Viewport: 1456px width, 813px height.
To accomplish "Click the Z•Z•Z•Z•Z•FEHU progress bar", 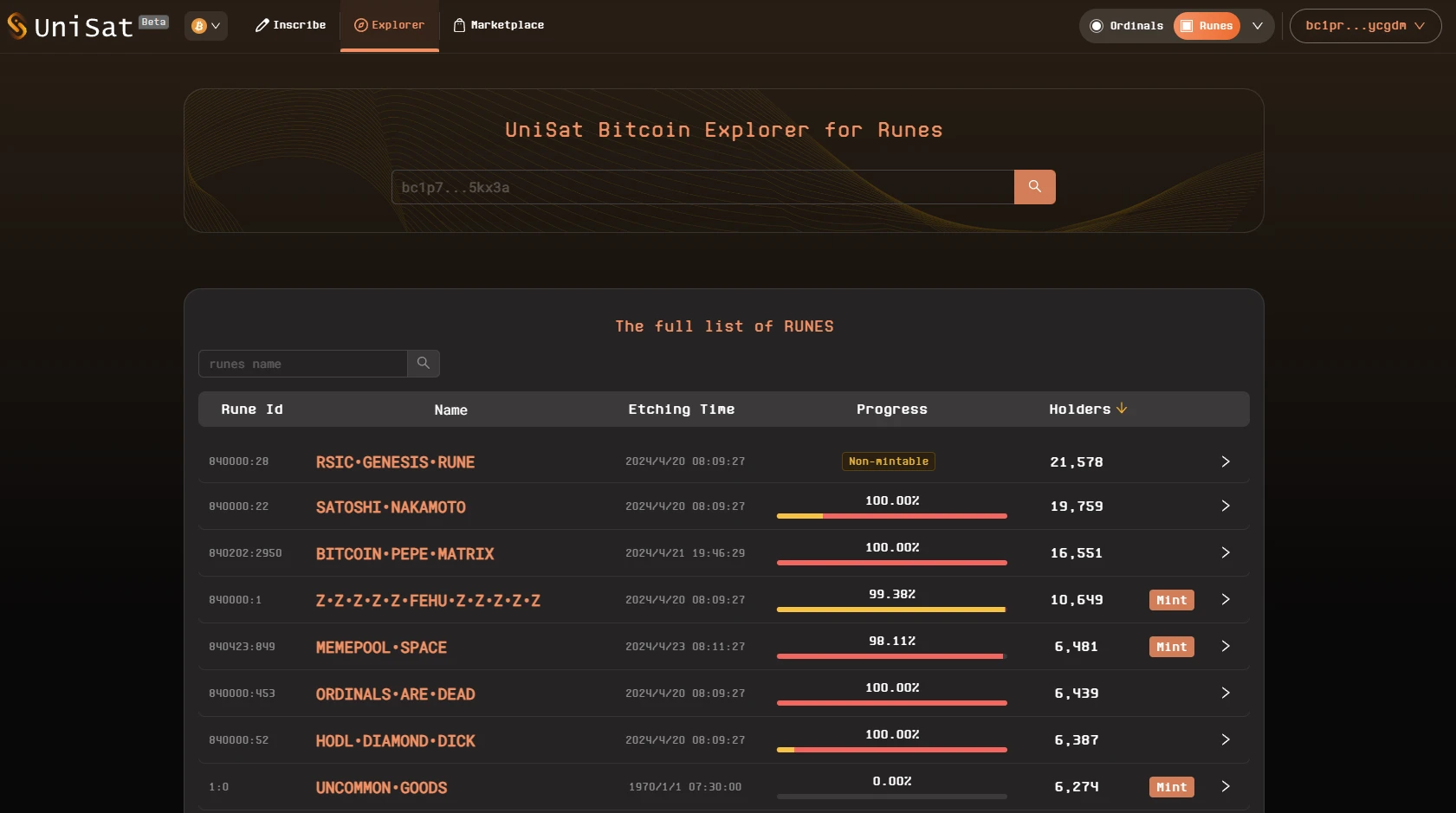I will tap(891, 610).
